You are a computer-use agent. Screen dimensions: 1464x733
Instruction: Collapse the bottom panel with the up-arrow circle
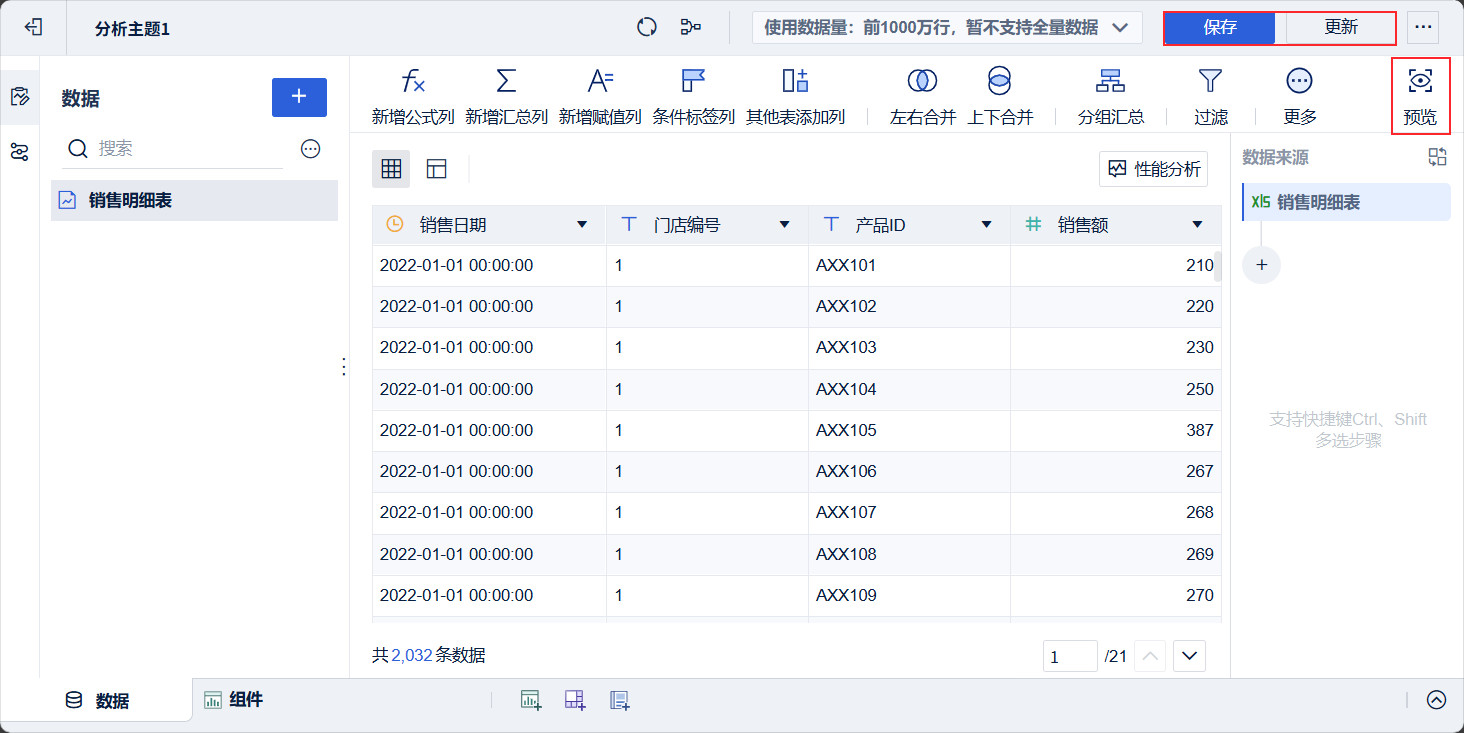tap(1436, 700)
